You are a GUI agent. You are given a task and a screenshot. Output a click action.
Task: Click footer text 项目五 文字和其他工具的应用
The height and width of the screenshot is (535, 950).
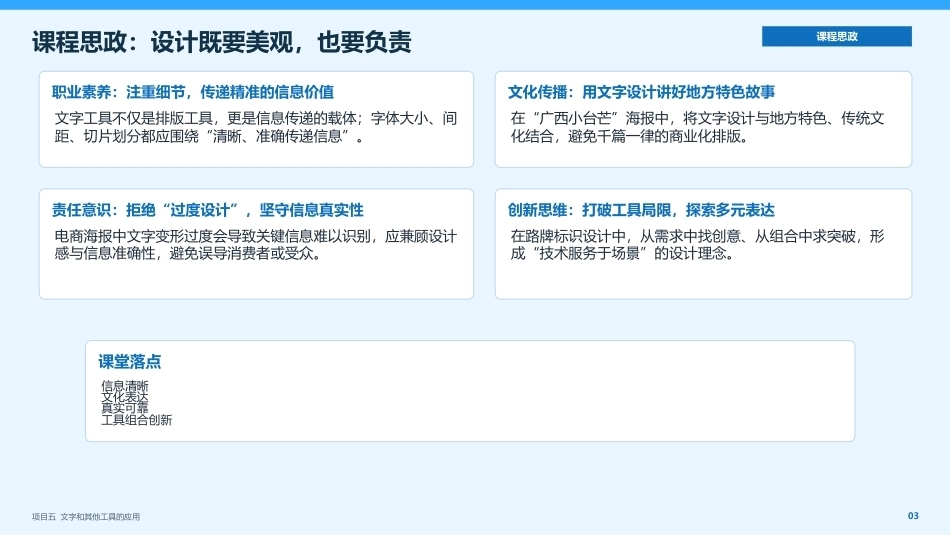point(86,517)
